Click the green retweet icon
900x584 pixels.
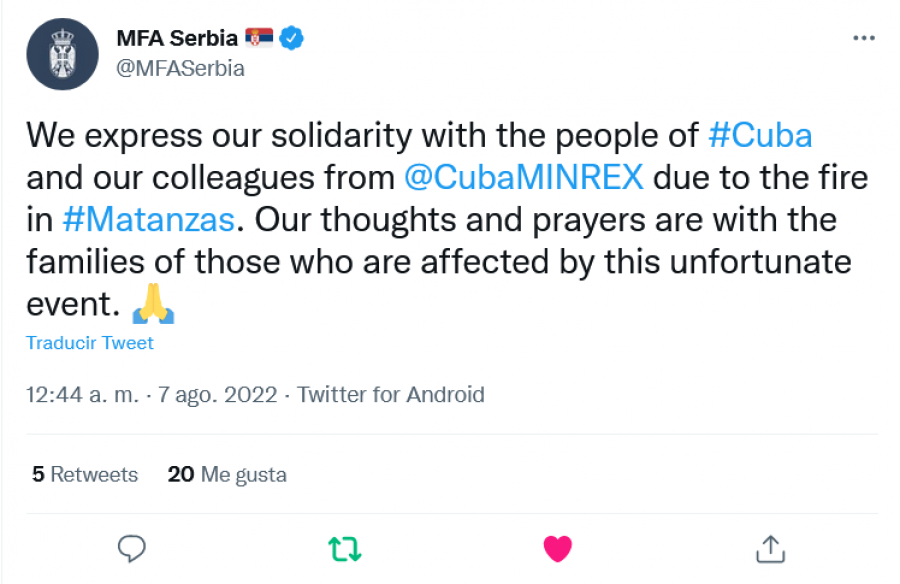click(344, 548)
